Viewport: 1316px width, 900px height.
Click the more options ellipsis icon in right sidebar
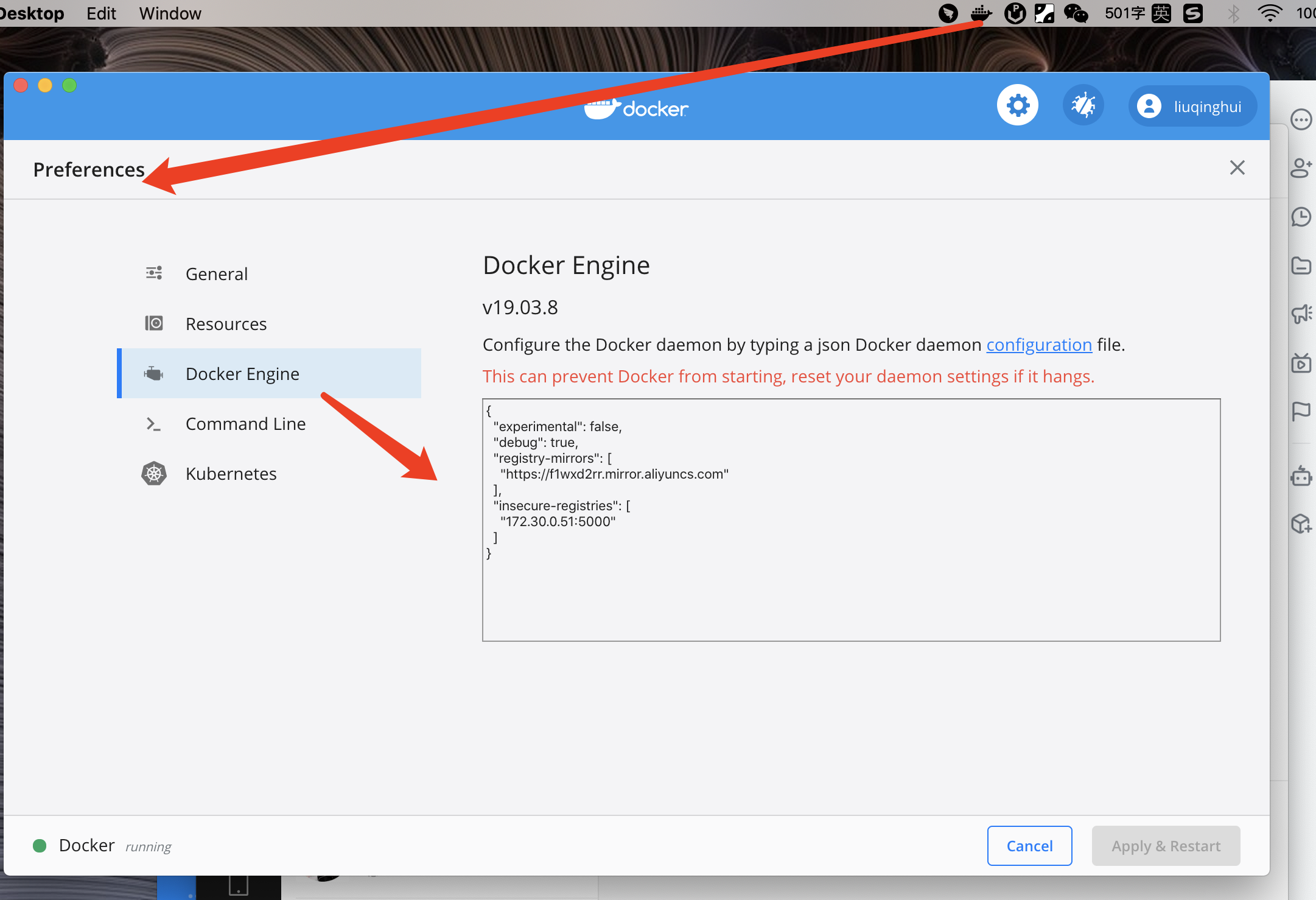[x=1301, y=119]
